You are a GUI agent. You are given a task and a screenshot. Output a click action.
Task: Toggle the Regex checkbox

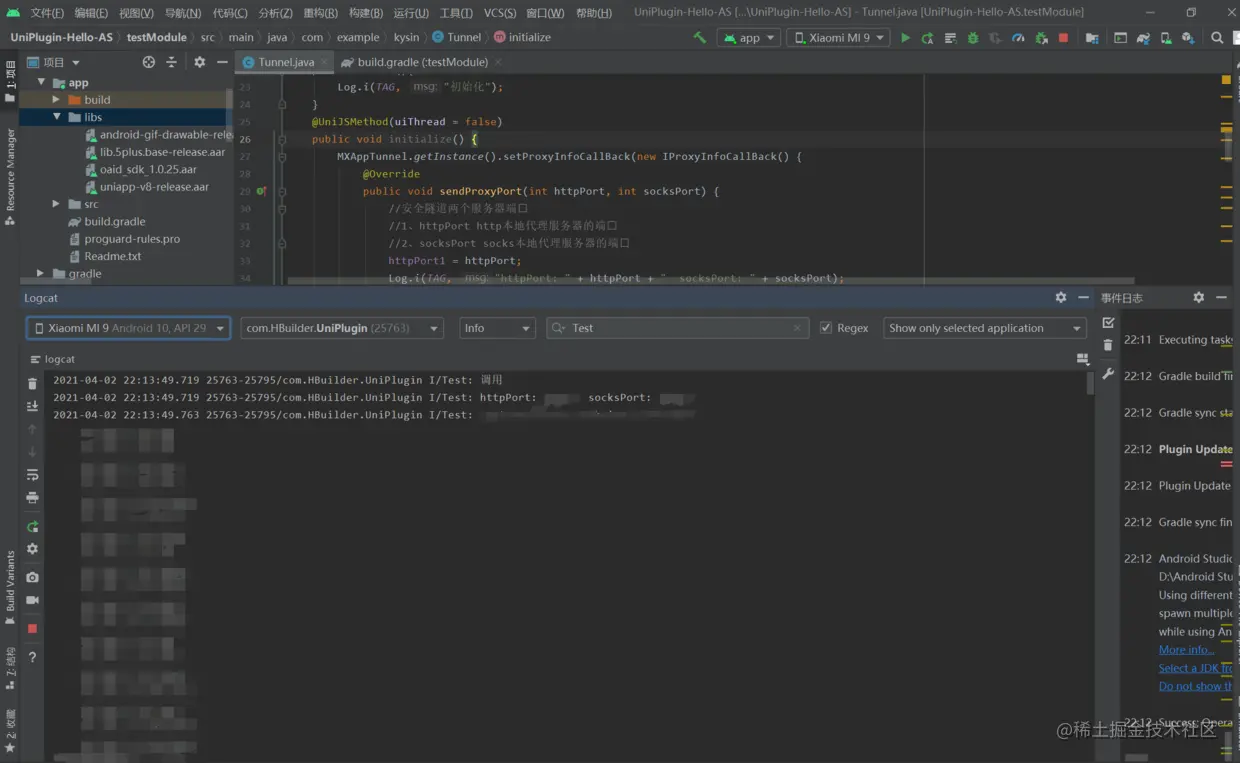pos(825,328)
